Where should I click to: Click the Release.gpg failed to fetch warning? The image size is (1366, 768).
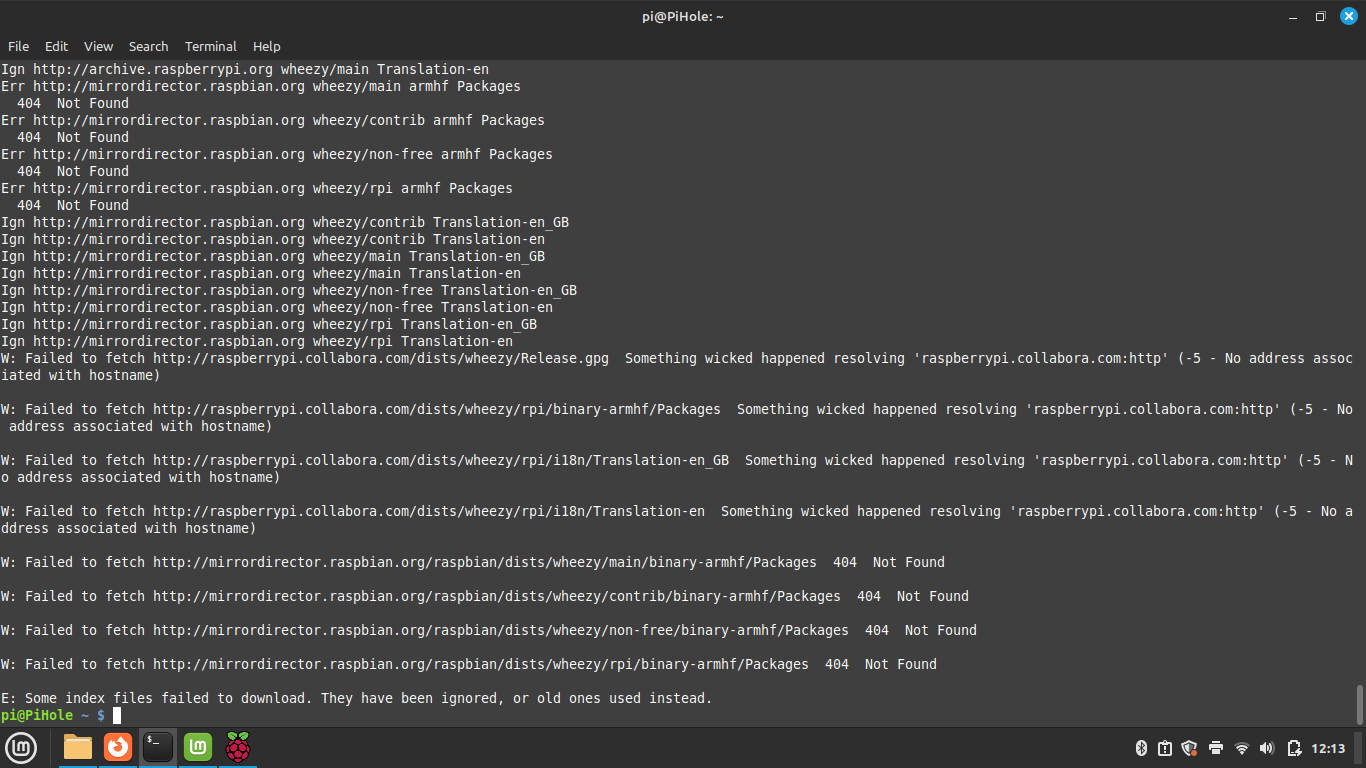click(x=676, y=367)
